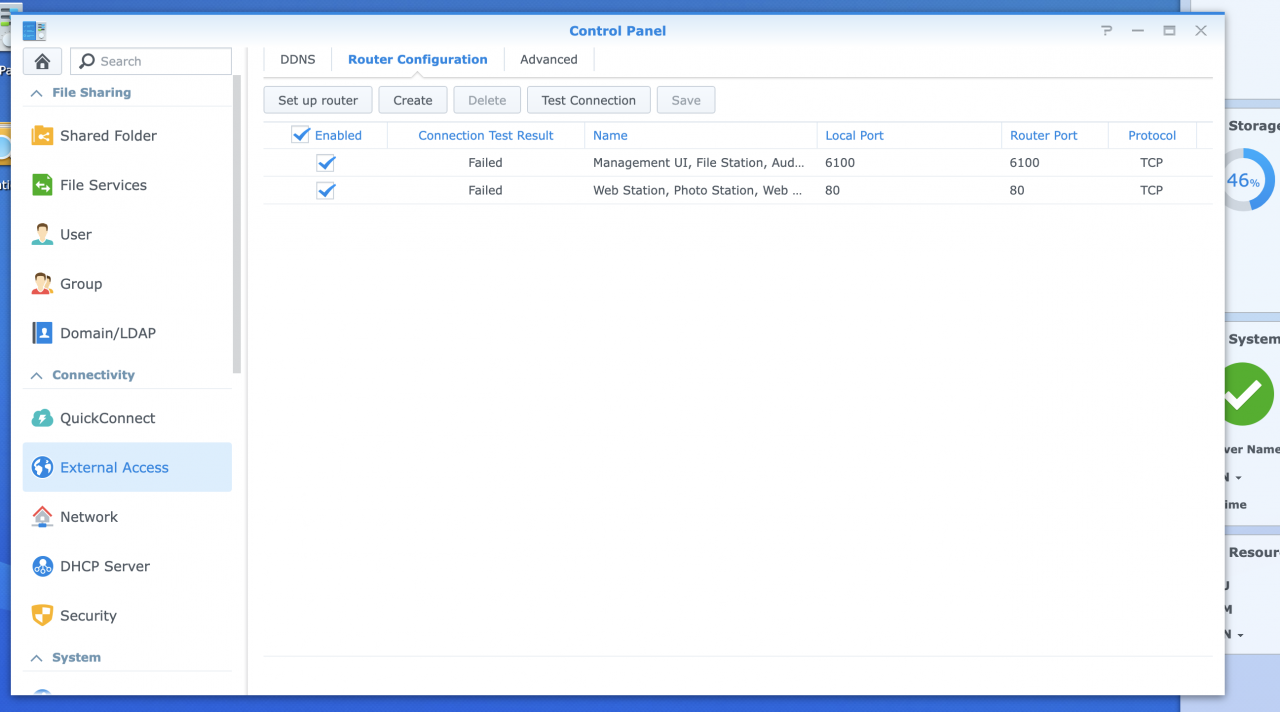The height and width of the screenshot is (712, 1280).
Task: Open the User settings icon
Action: [x=41, y=234]
